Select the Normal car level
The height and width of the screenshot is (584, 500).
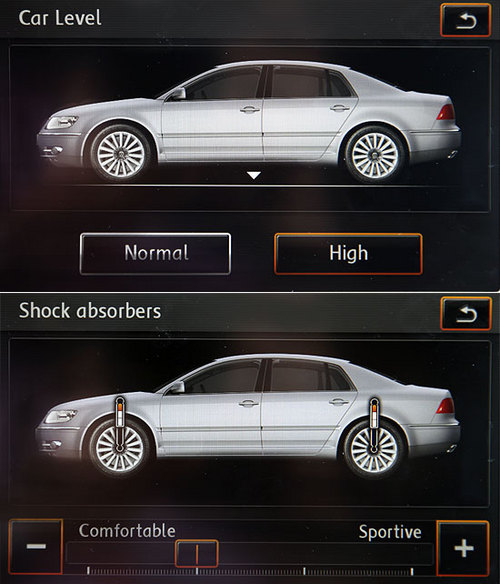tap(155, 254)
